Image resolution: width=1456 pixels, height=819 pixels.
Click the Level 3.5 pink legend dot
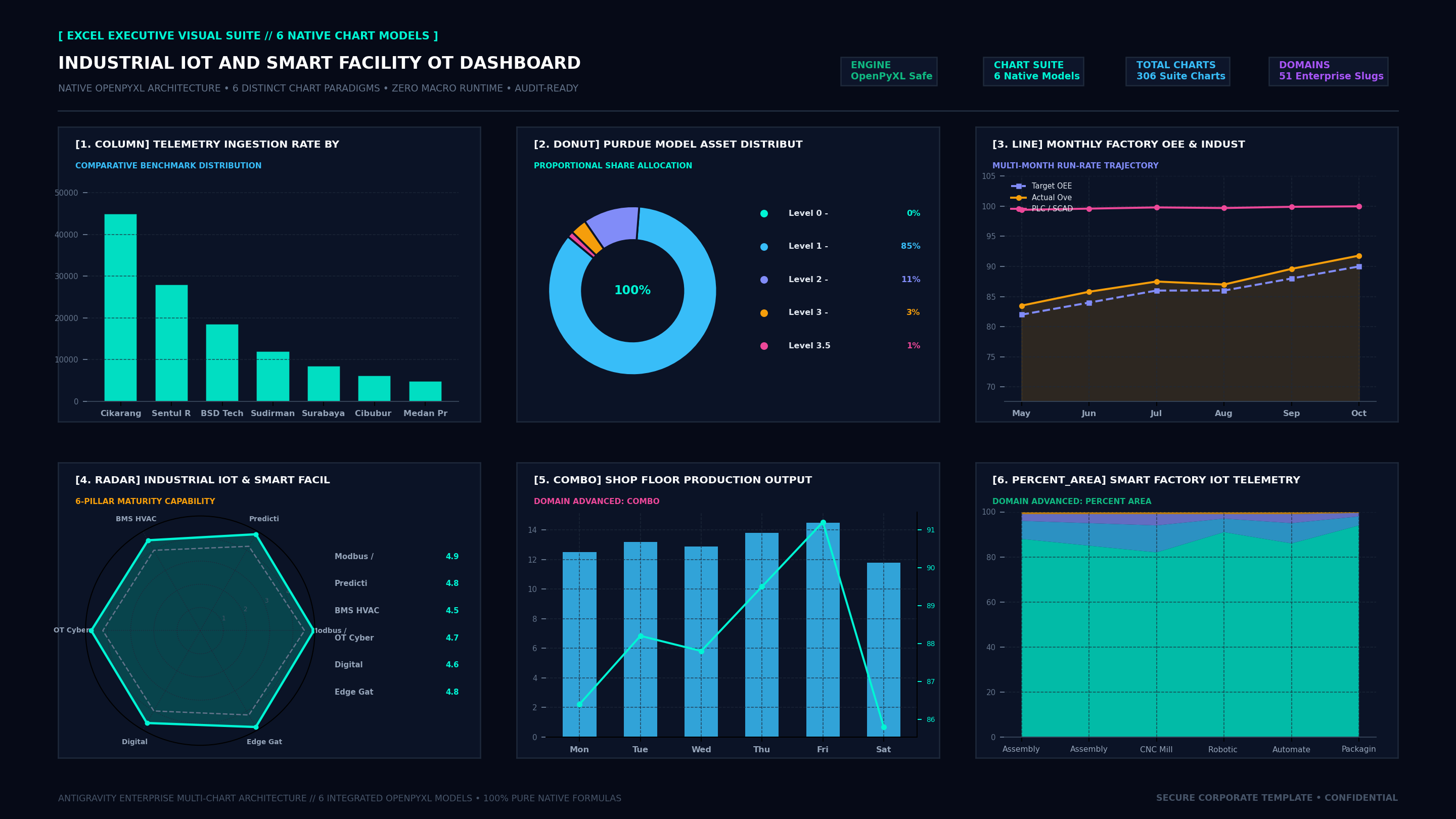point(764,346)
